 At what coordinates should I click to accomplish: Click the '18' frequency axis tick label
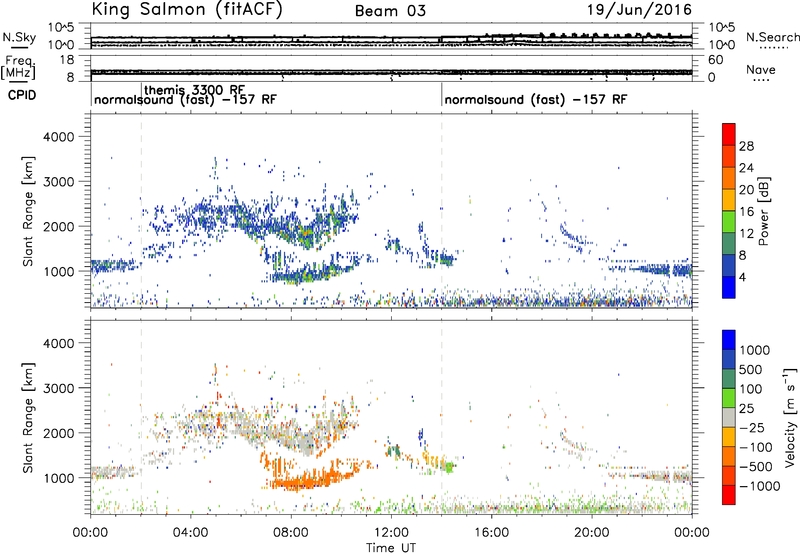(67, 60)
